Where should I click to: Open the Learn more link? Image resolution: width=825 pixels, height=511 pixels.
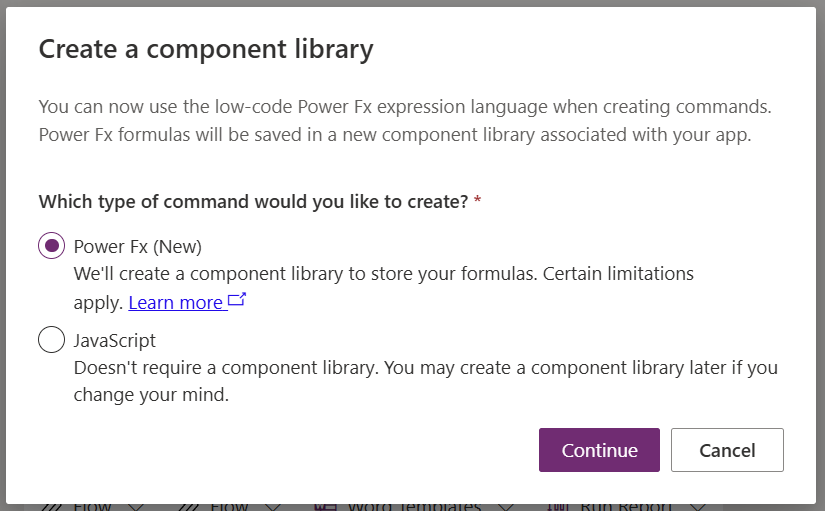click(176, 302)
